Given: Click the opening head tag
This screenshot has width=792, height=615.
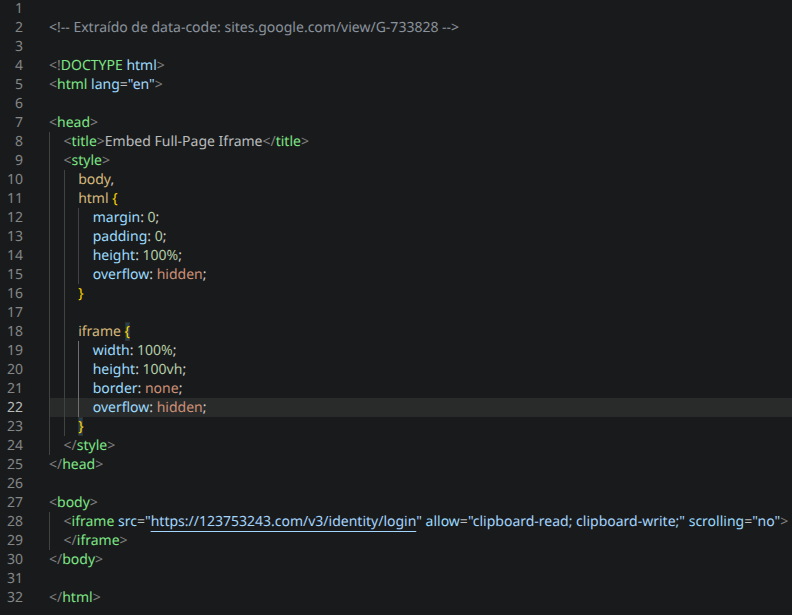Looking at the screenshot, I should click(x=73, y=122).
